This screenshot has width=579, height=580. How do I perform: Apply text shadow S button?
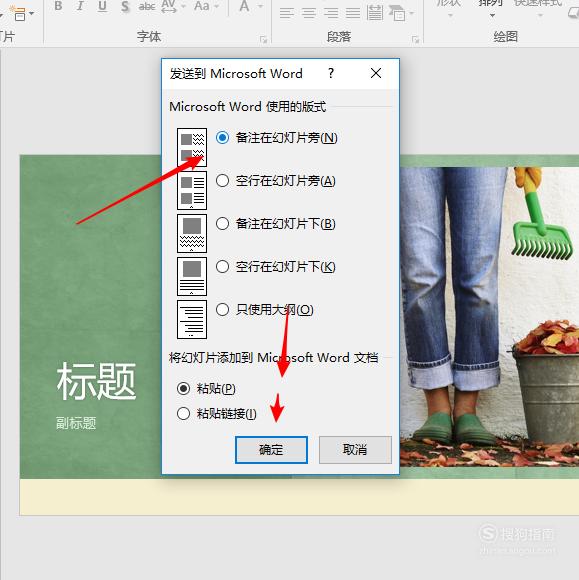(125, 6)
